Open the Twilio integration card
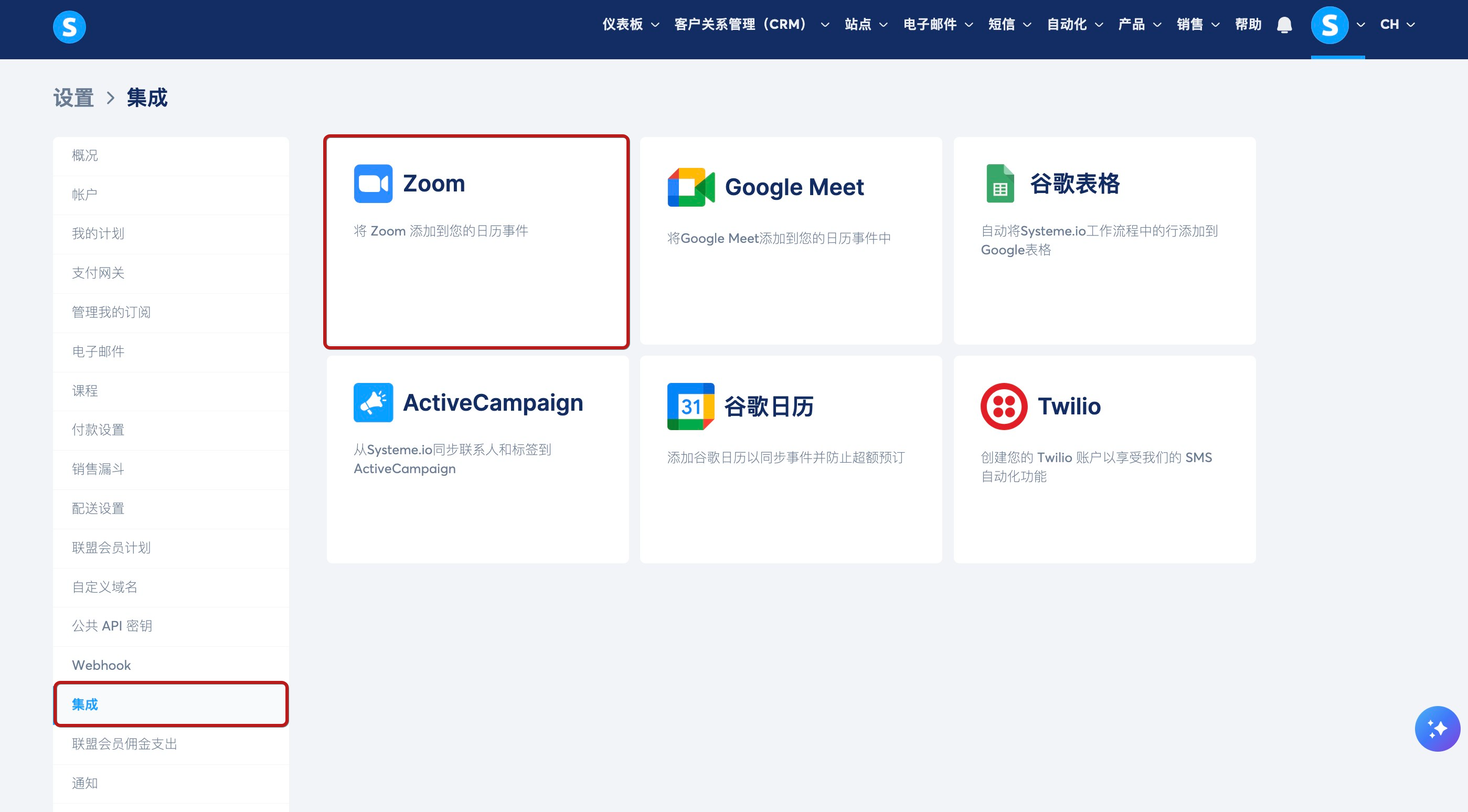 click(1104, 460)
